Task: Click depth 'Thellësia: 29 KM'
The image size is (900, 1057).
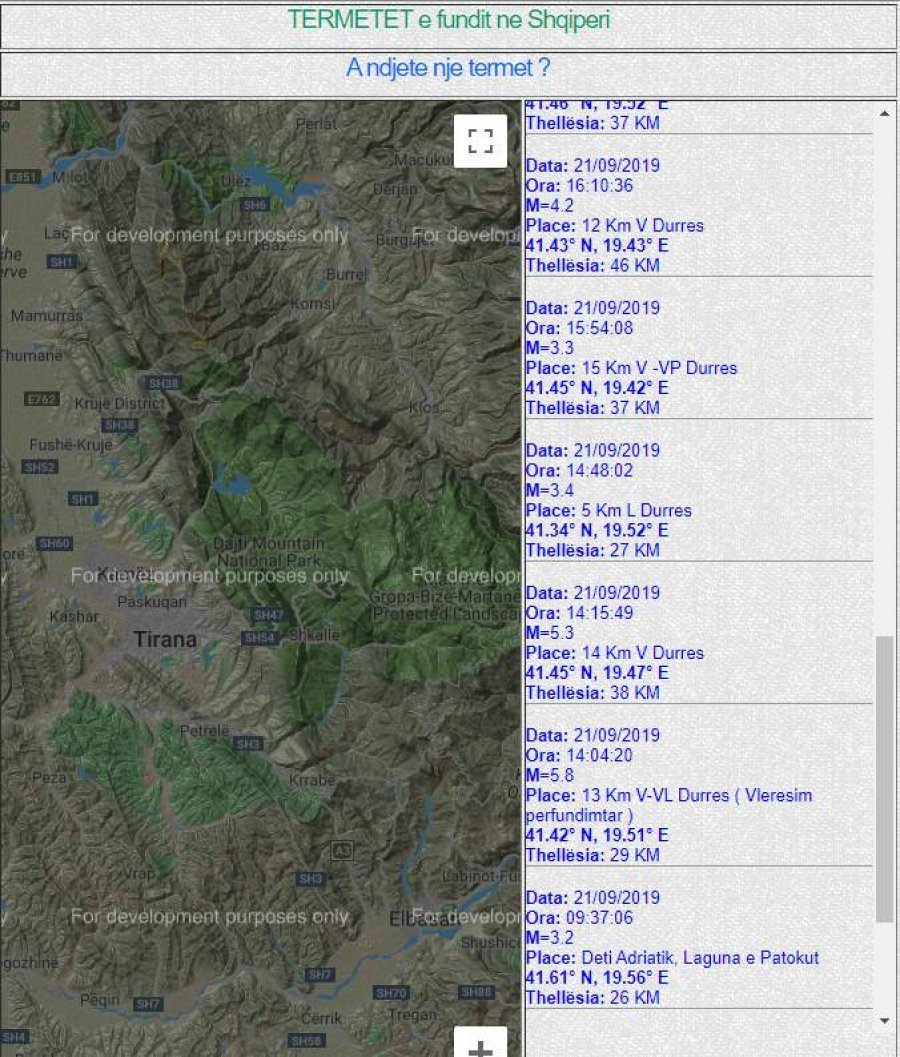Action: [593, 855]
